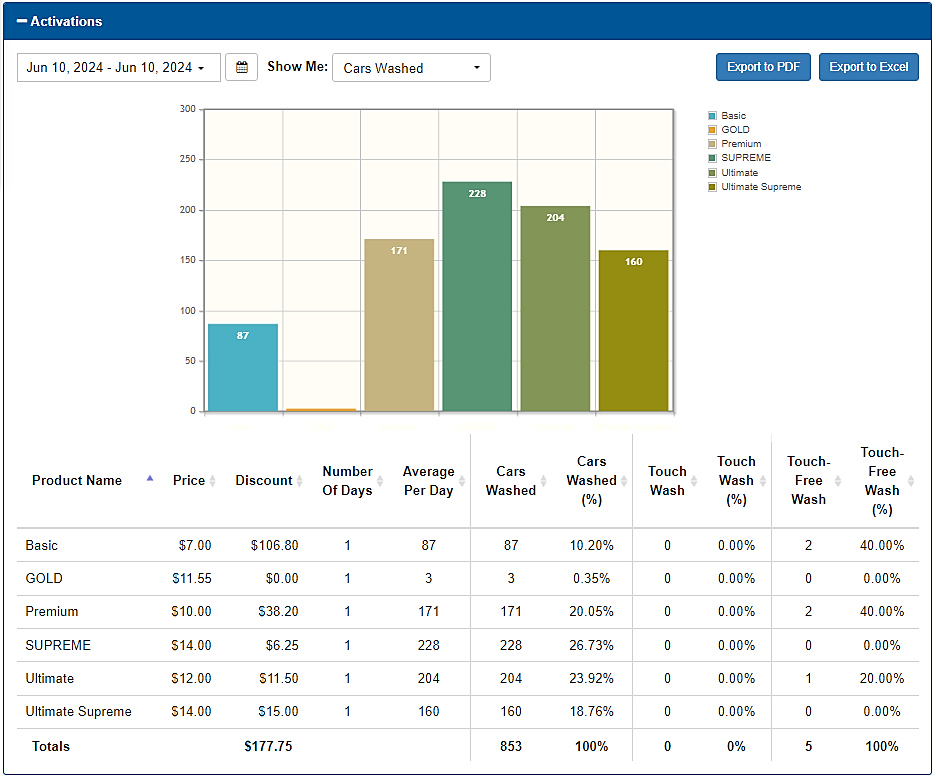Open the calendar date picker icon
Screen dimensions: 936x780
(x=241, y=67)
